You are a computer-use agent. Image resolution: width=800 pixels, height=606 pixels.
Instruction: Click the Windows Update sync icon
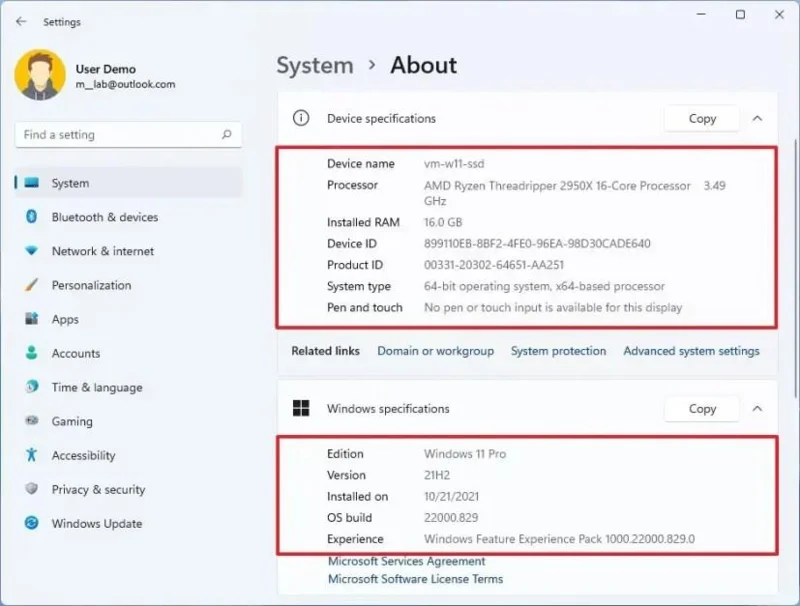tap(32, 523)
